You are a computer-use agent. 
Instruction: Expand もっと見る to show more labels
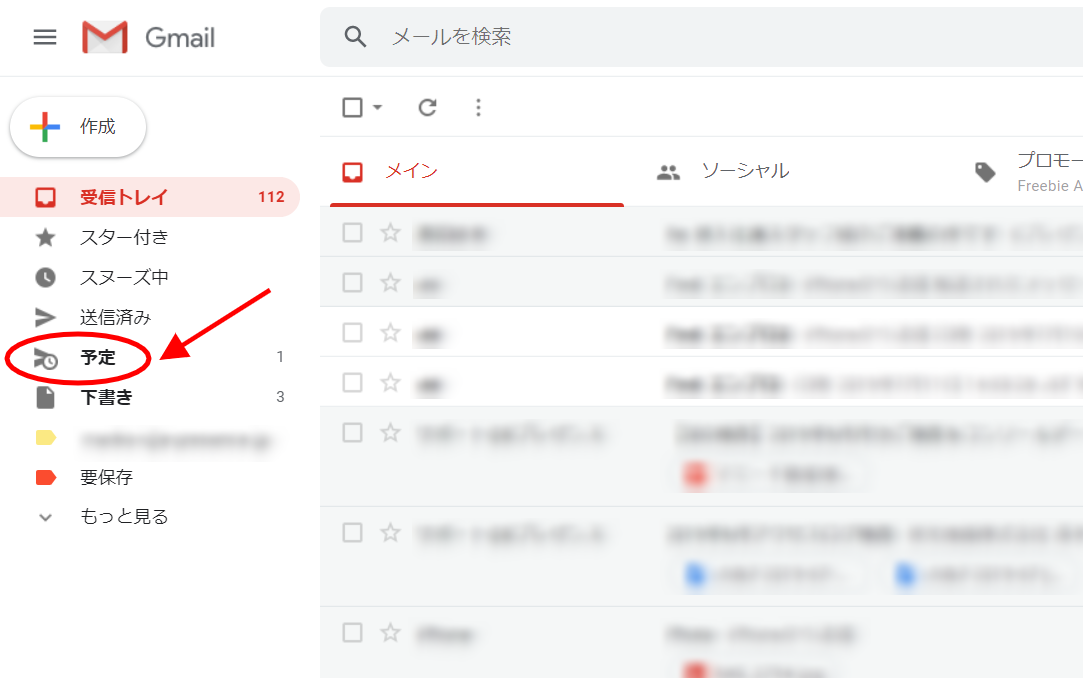[124, 517]
